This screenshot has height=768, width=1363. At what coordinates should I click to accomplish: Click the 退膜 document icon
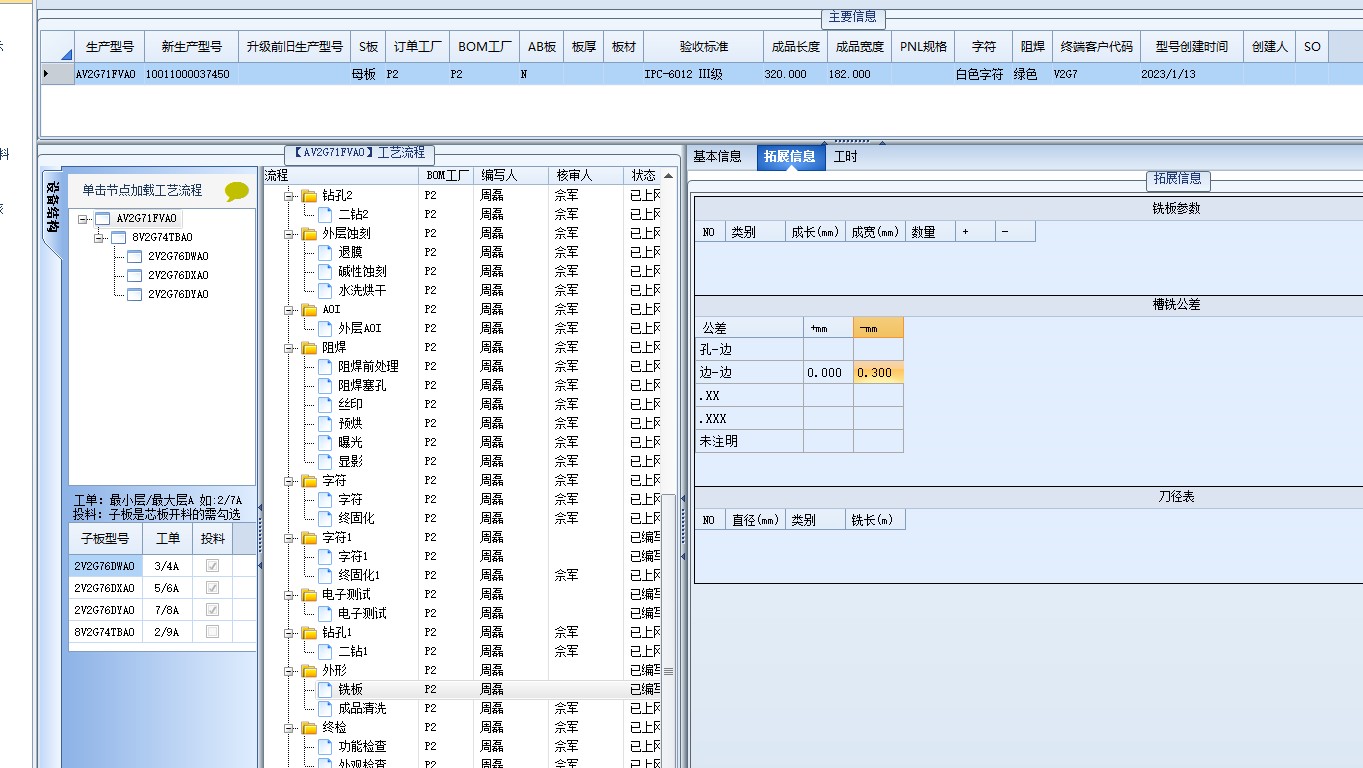325,253
